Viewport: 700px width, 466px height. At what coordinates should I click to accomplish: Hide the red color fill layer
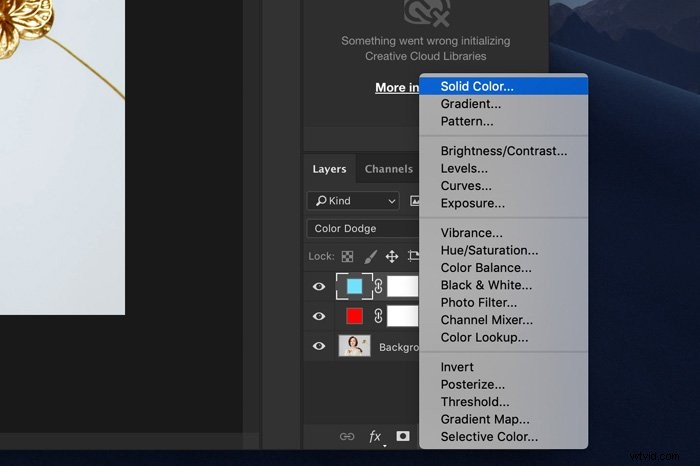point(319,316)
